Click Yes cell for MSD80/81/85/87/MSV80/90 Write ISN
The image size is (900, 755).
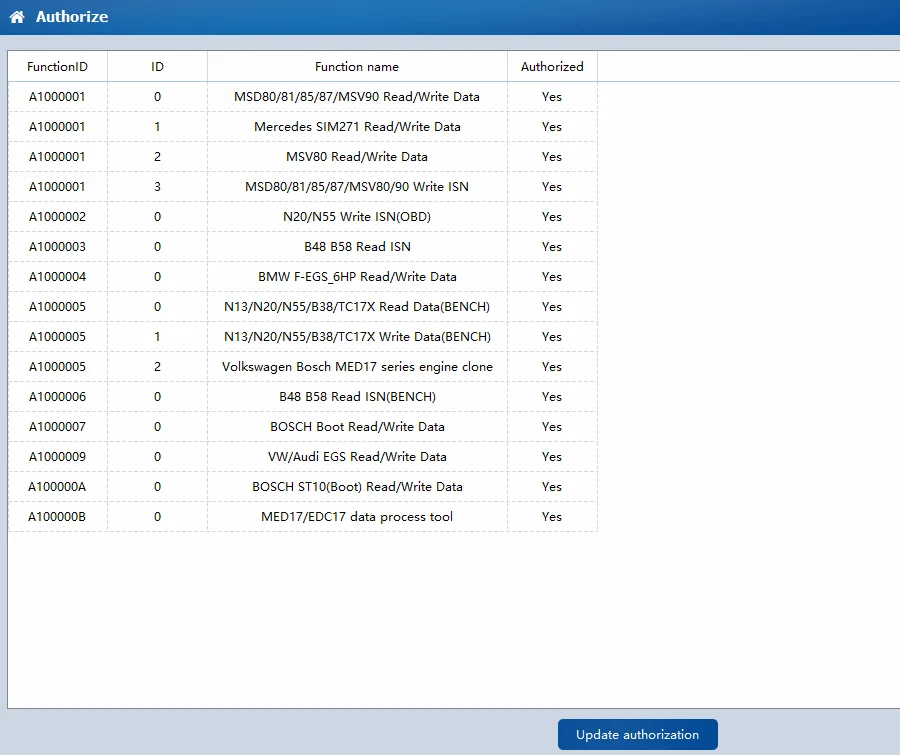click(551, 187)
